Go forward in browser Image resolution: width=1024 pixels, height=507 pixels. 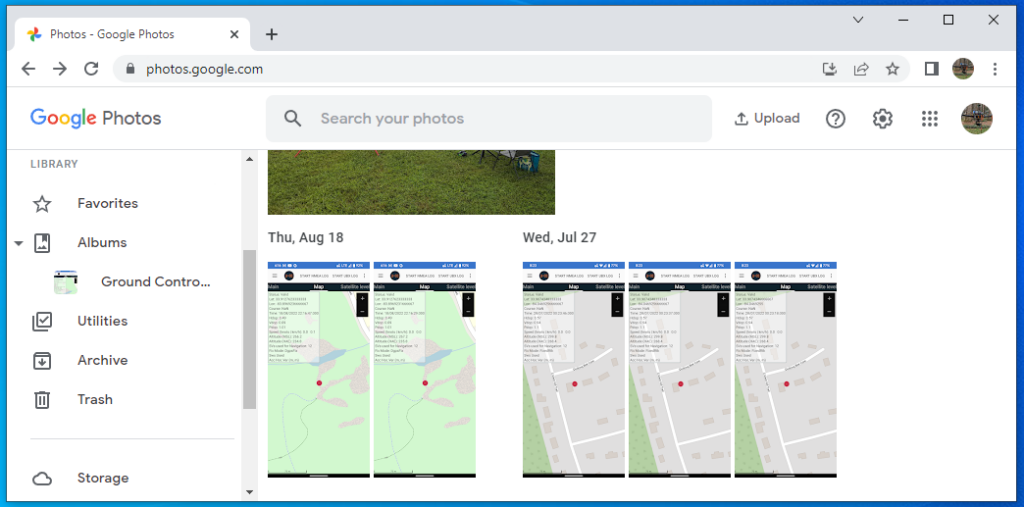pyautogui.click(x=60, y=69)
